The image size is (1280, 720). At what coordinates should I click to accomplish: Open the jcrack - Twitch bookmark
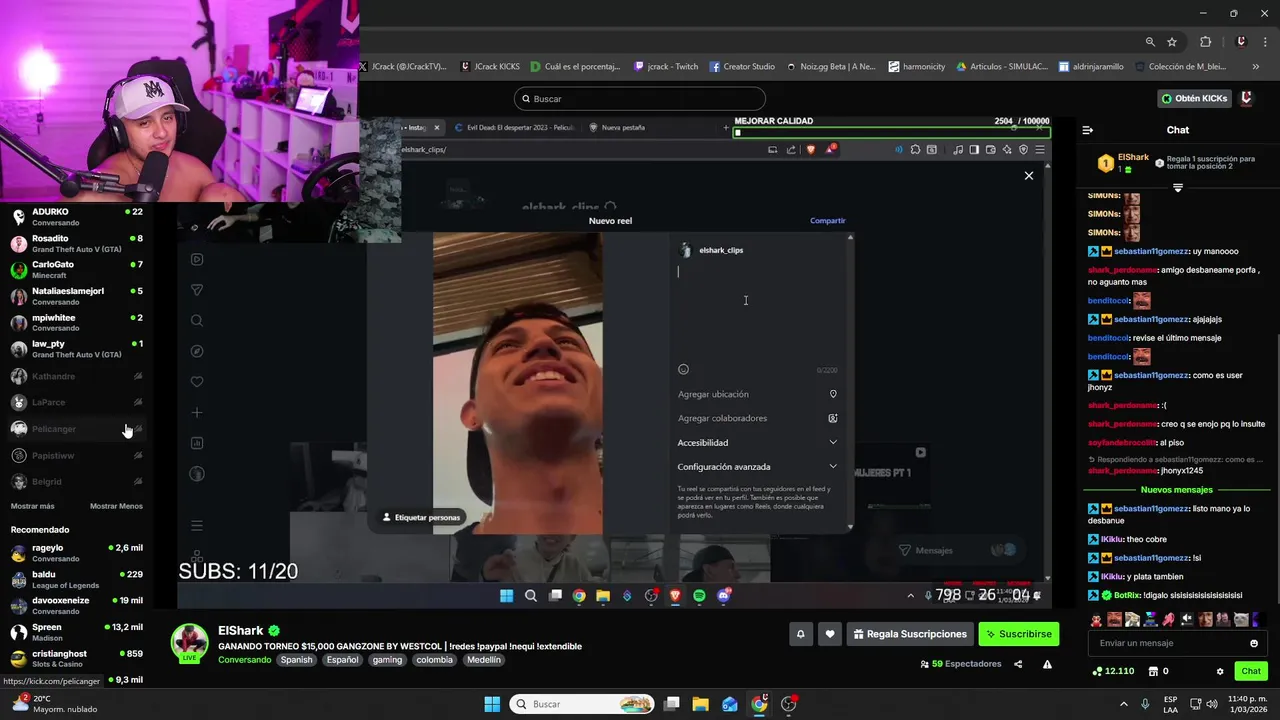pos(666,67)
